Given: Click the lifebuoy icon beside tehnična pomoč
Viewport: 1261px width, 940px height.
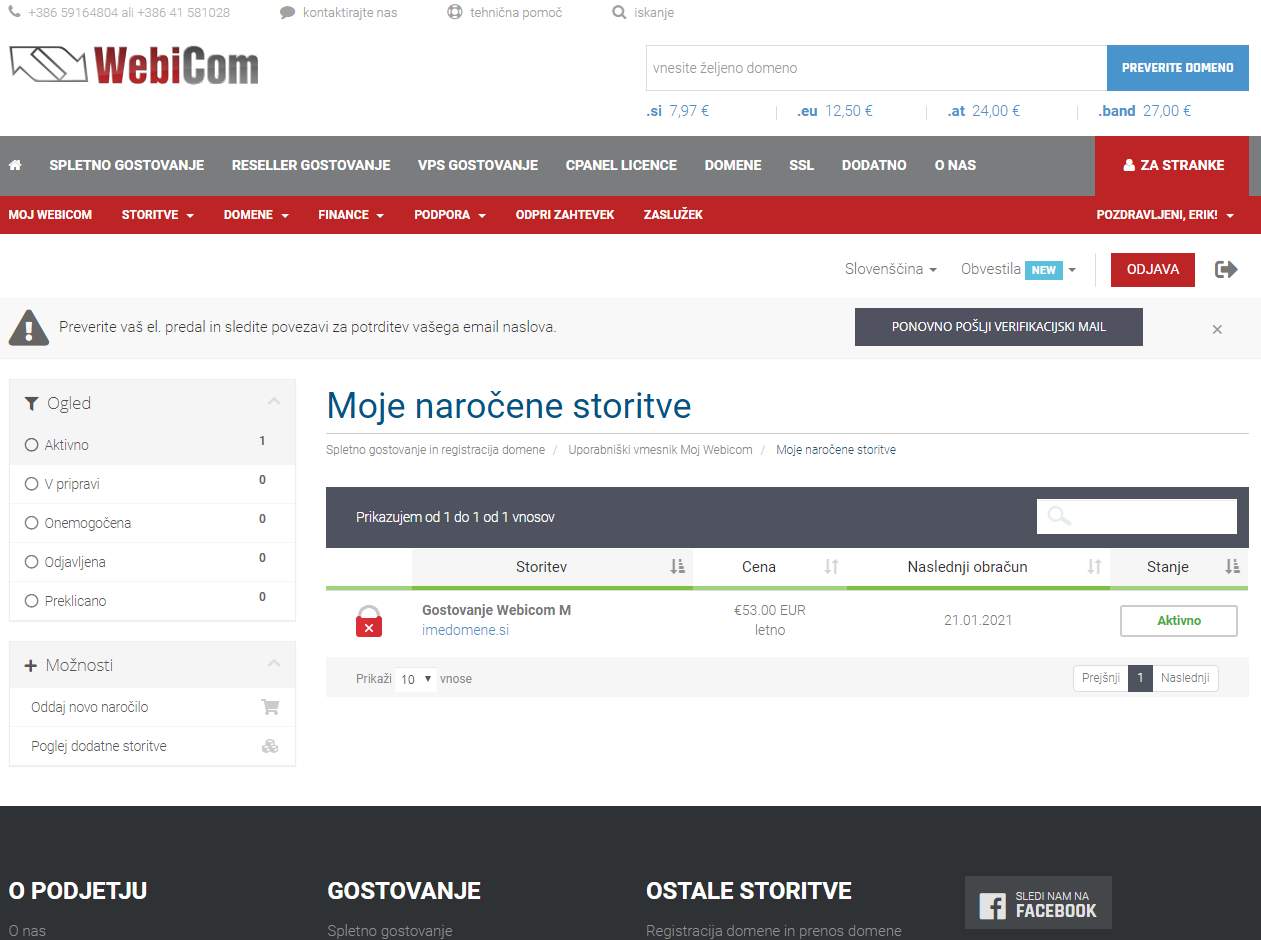Looking at the screenshot, I should coord(455,13).
